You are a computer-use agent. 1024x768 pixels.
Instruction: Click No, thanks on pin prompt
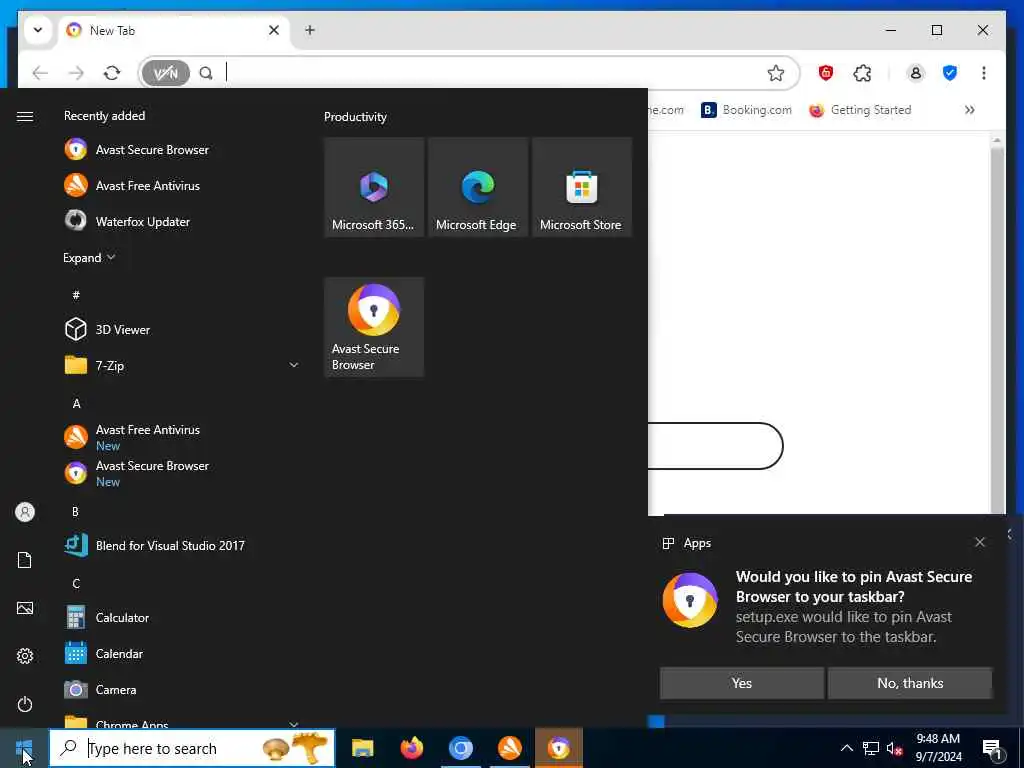click(x=910, y=683)
